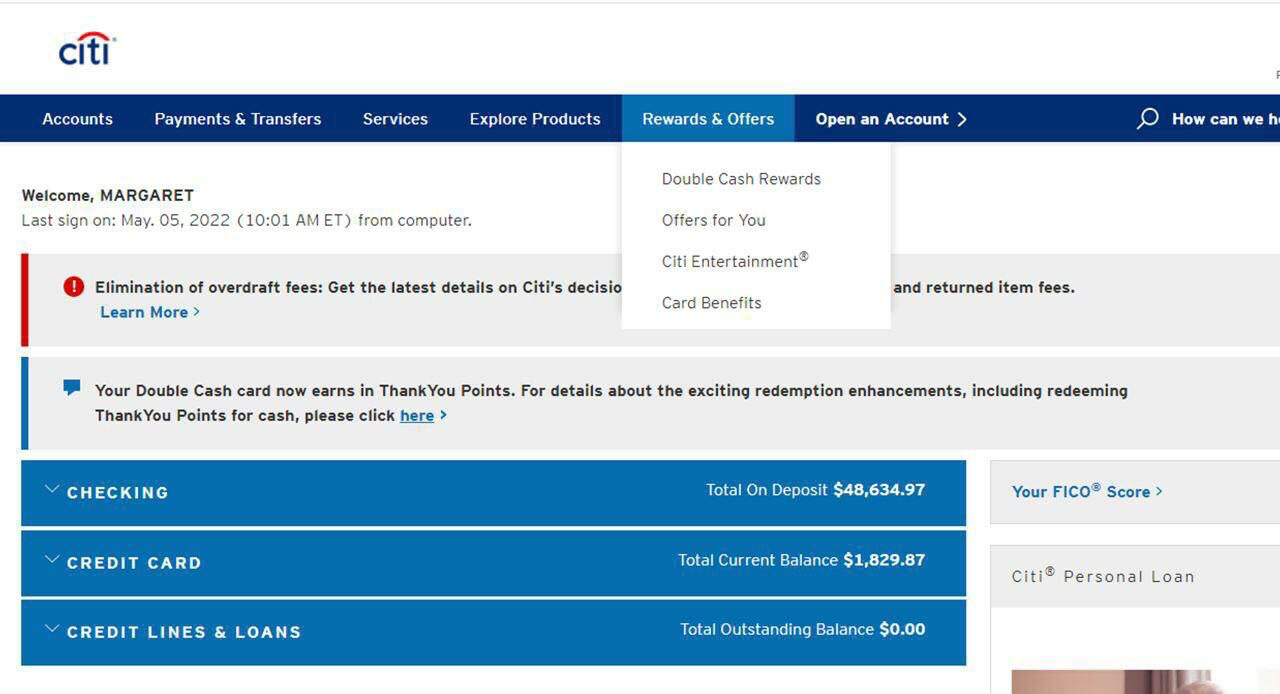Select Card Benefits menu entry

[x=711, y=303]
